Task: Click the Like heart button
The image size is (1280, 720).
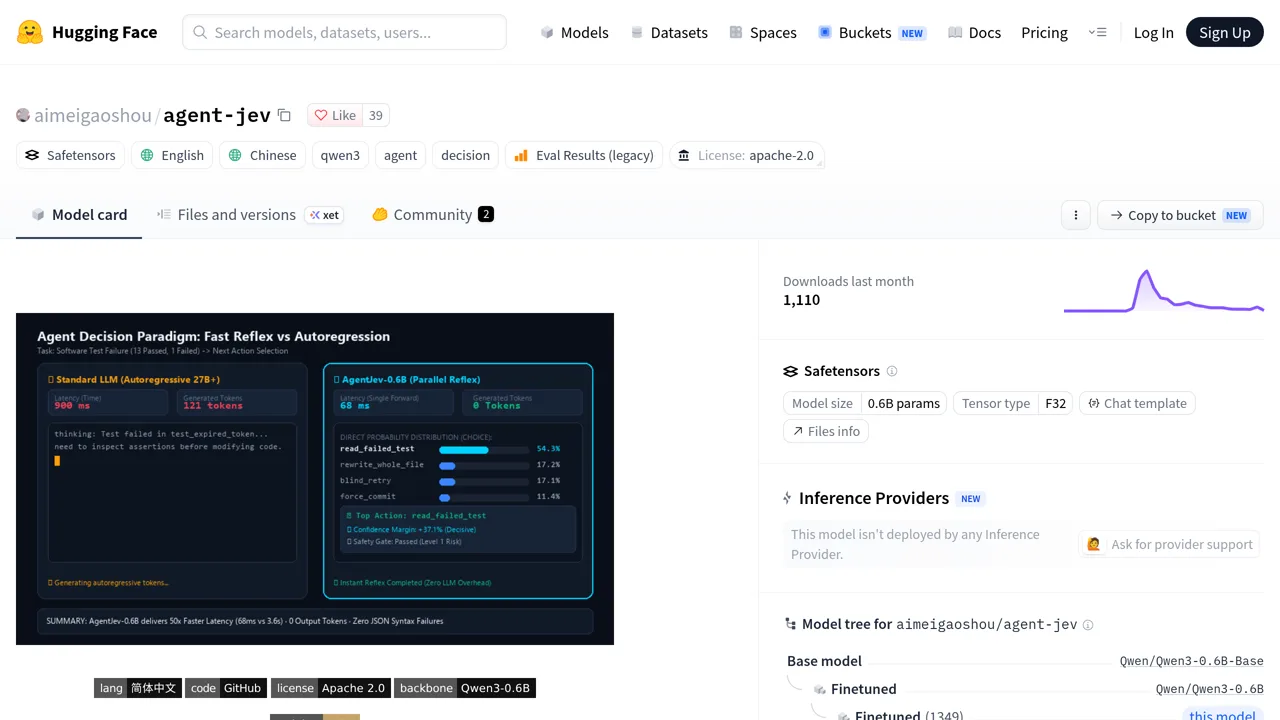Action: coord(335,115)
